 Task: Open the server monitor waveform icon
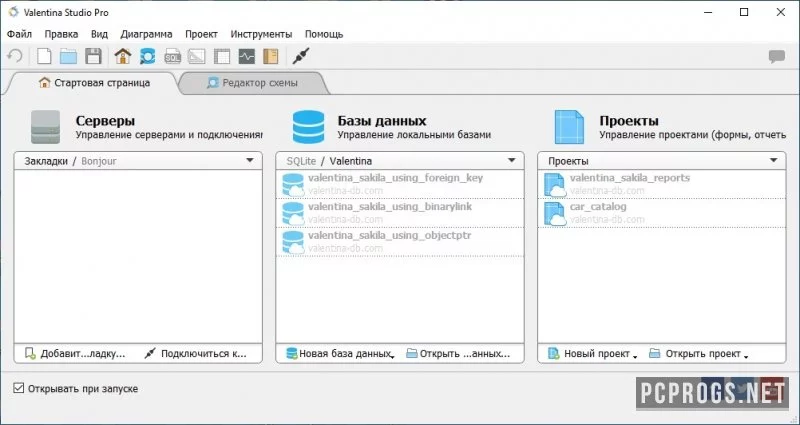(x=246, y=56)
